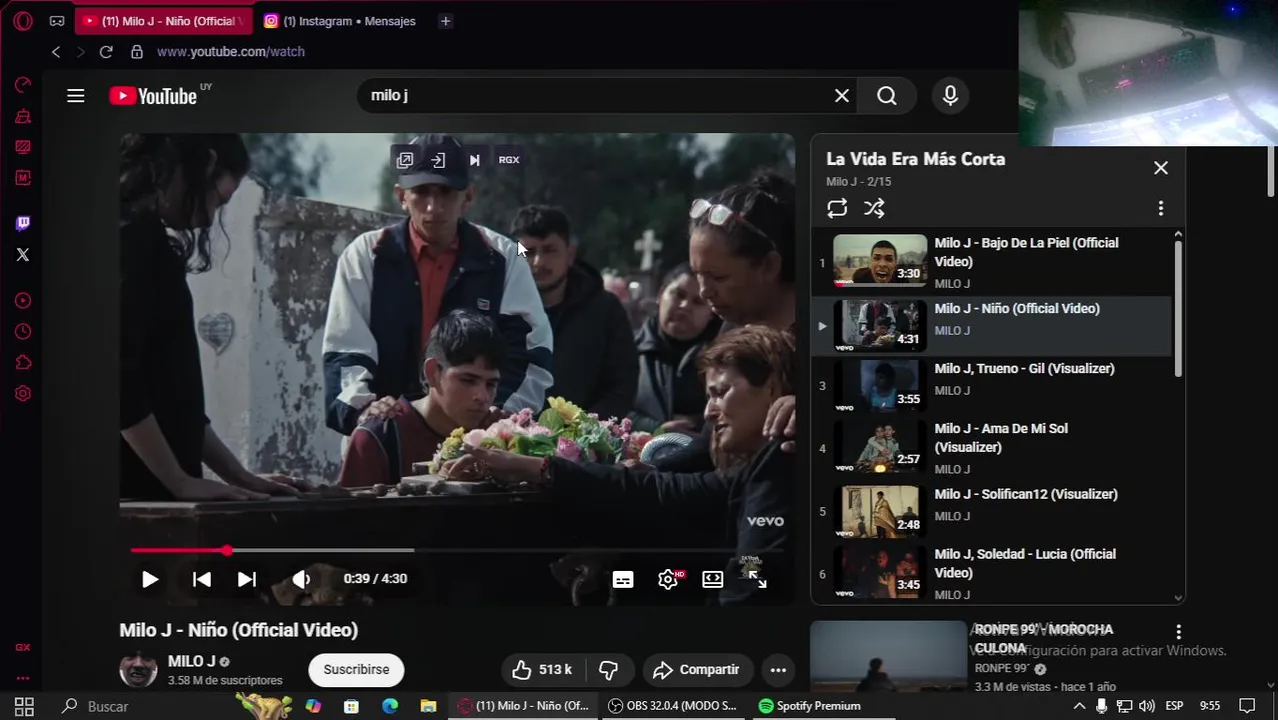
Task: Subscribe with the Suscribirse button
Action: [356, 670]
